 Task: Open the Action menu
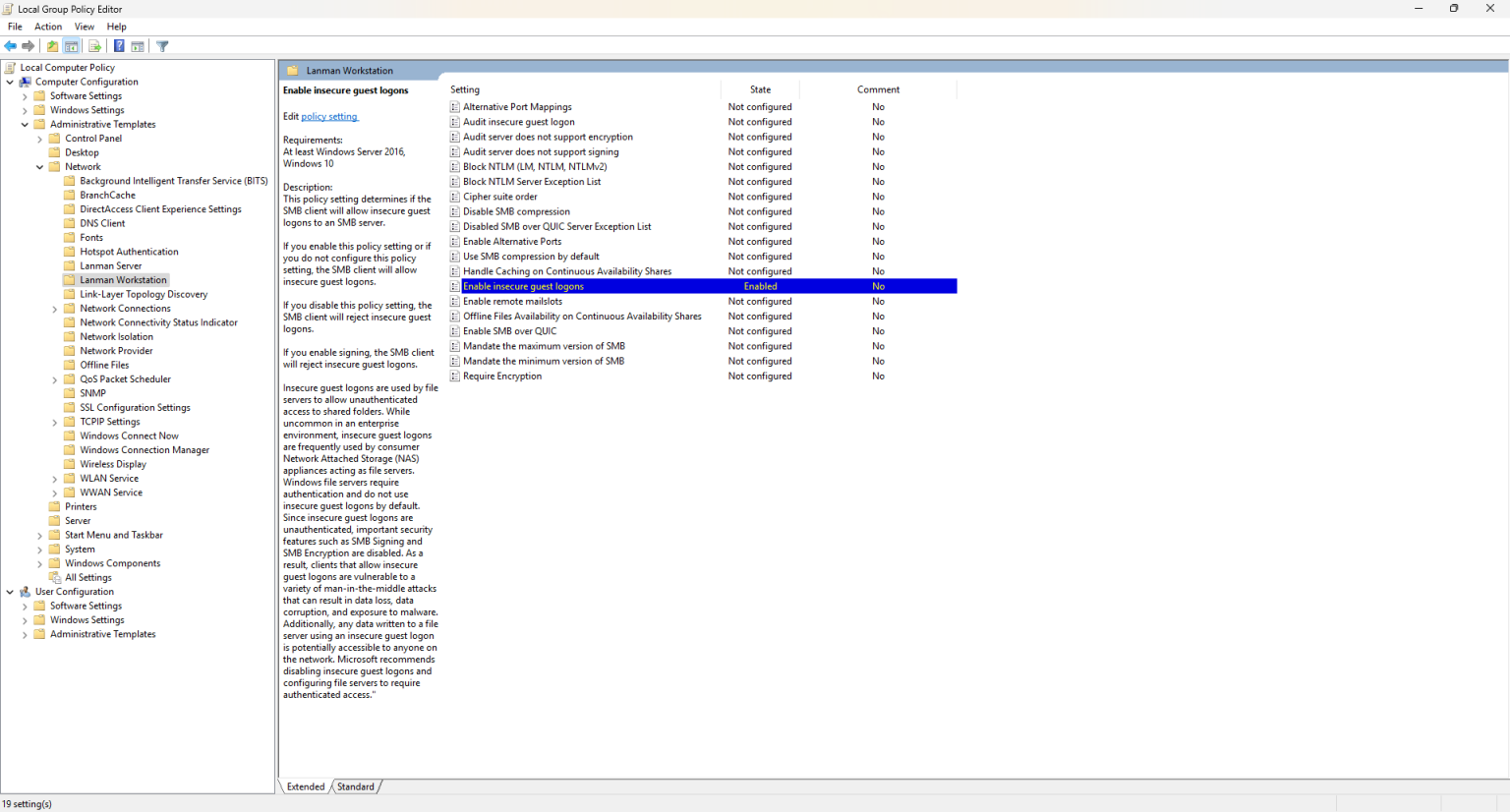click(x=47, y=27)
